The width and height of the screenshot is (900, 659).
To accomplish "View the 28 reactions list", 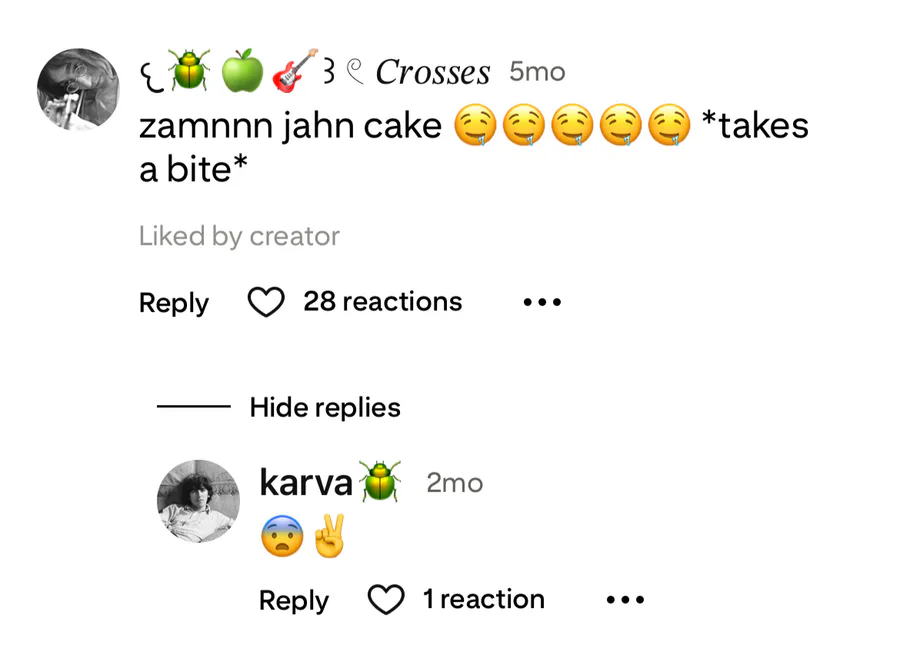I will pyautogui.click(x=382, y=302).
